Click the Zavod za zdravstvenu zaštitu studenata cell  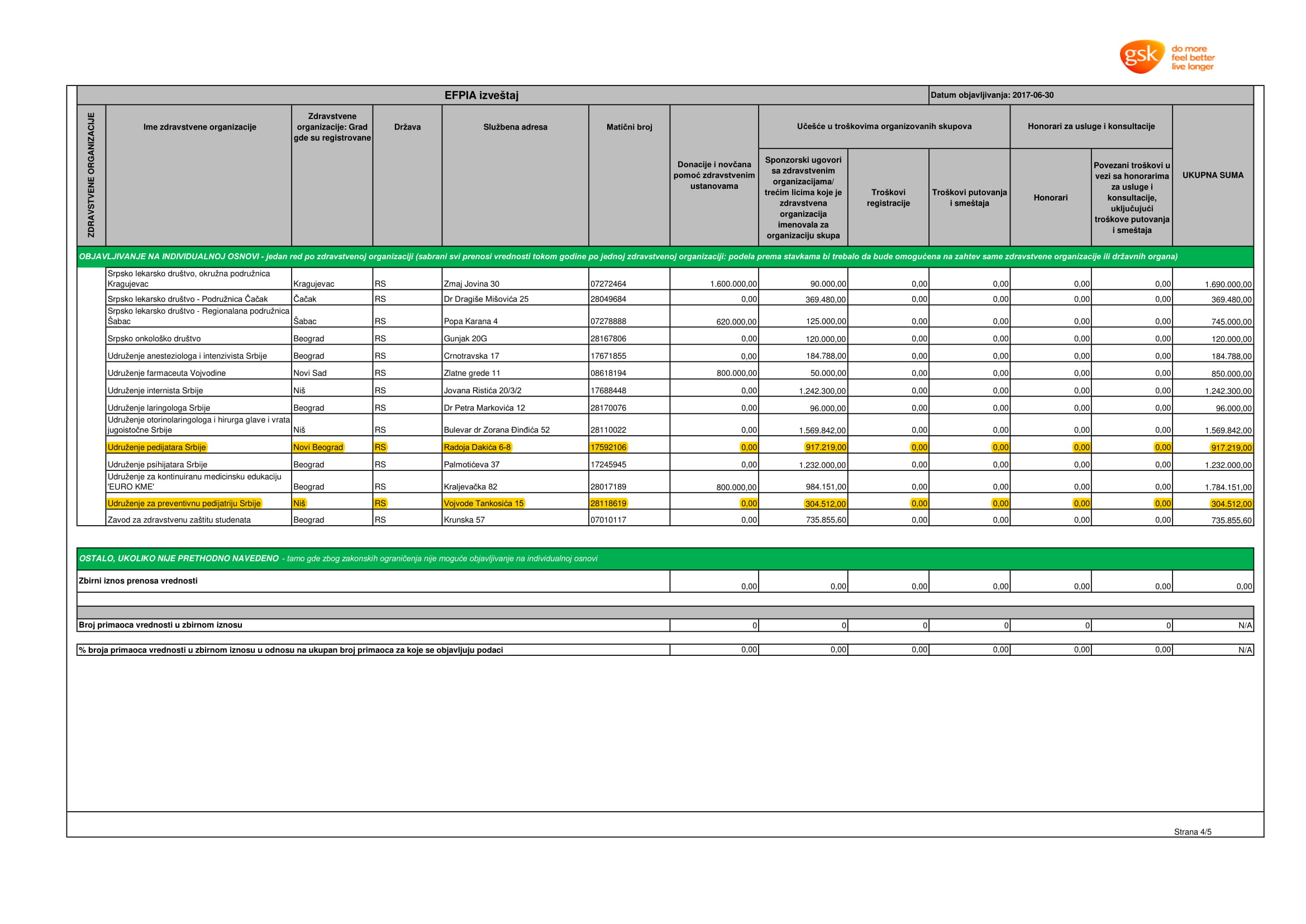(179, 520)
